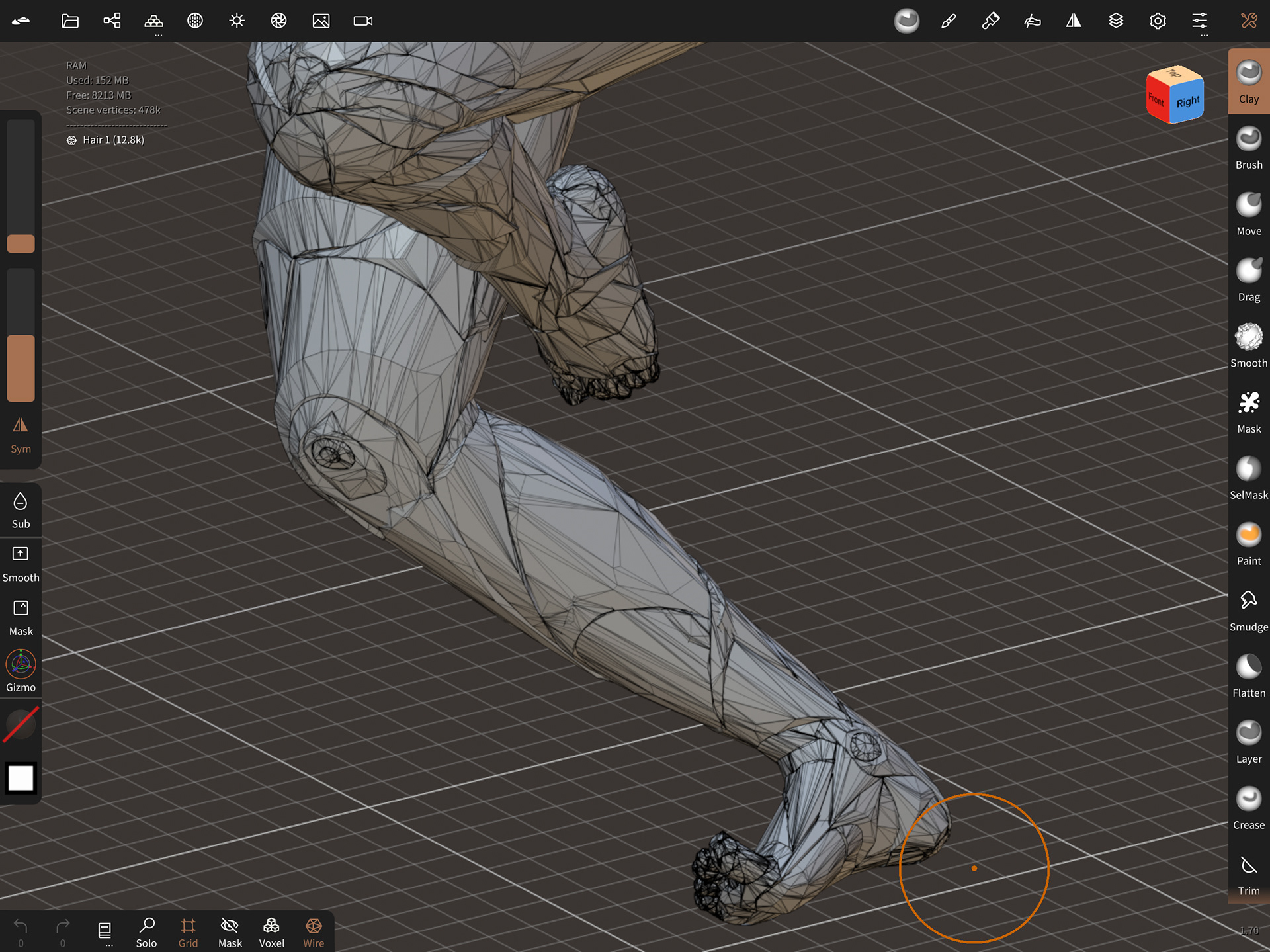This screenshot has height=952, width=1270.
Task: Toggle Mask shortcut on left panel
Action: [x=21, y=618]
